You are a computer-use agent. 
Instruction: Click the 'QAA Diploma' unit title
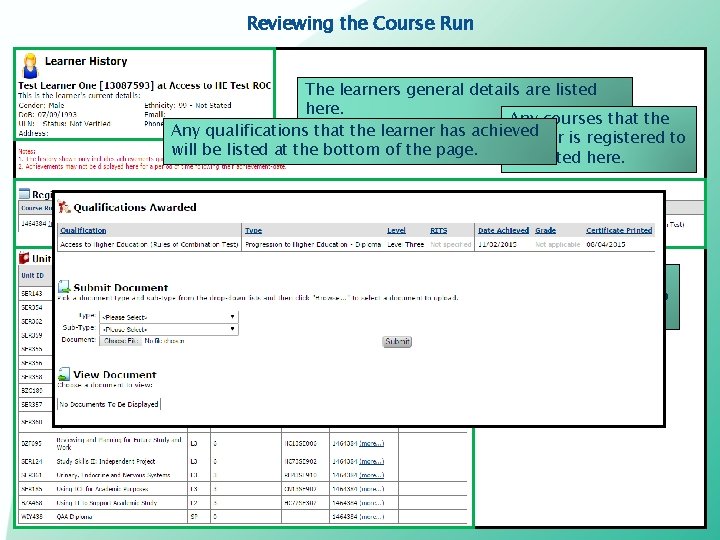pos(74,517)
